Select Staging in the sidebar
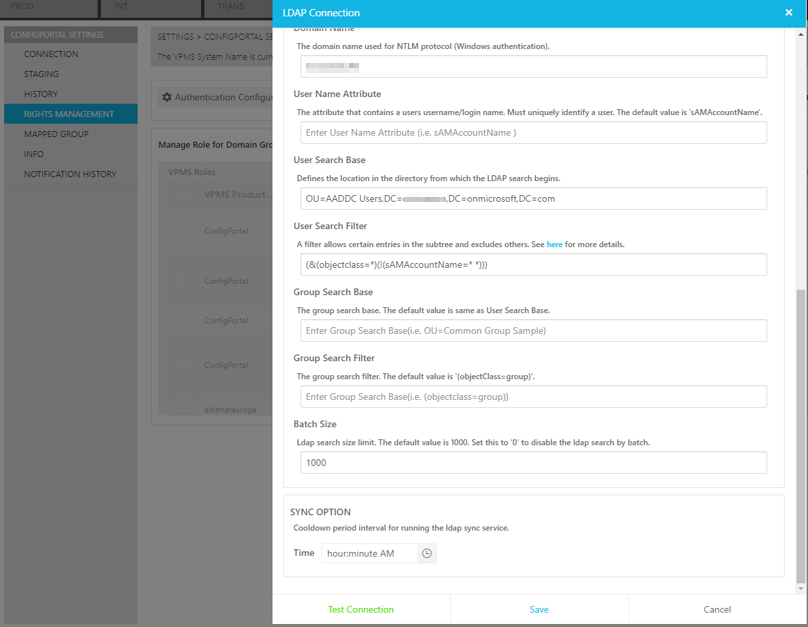 tap(41, 74)
